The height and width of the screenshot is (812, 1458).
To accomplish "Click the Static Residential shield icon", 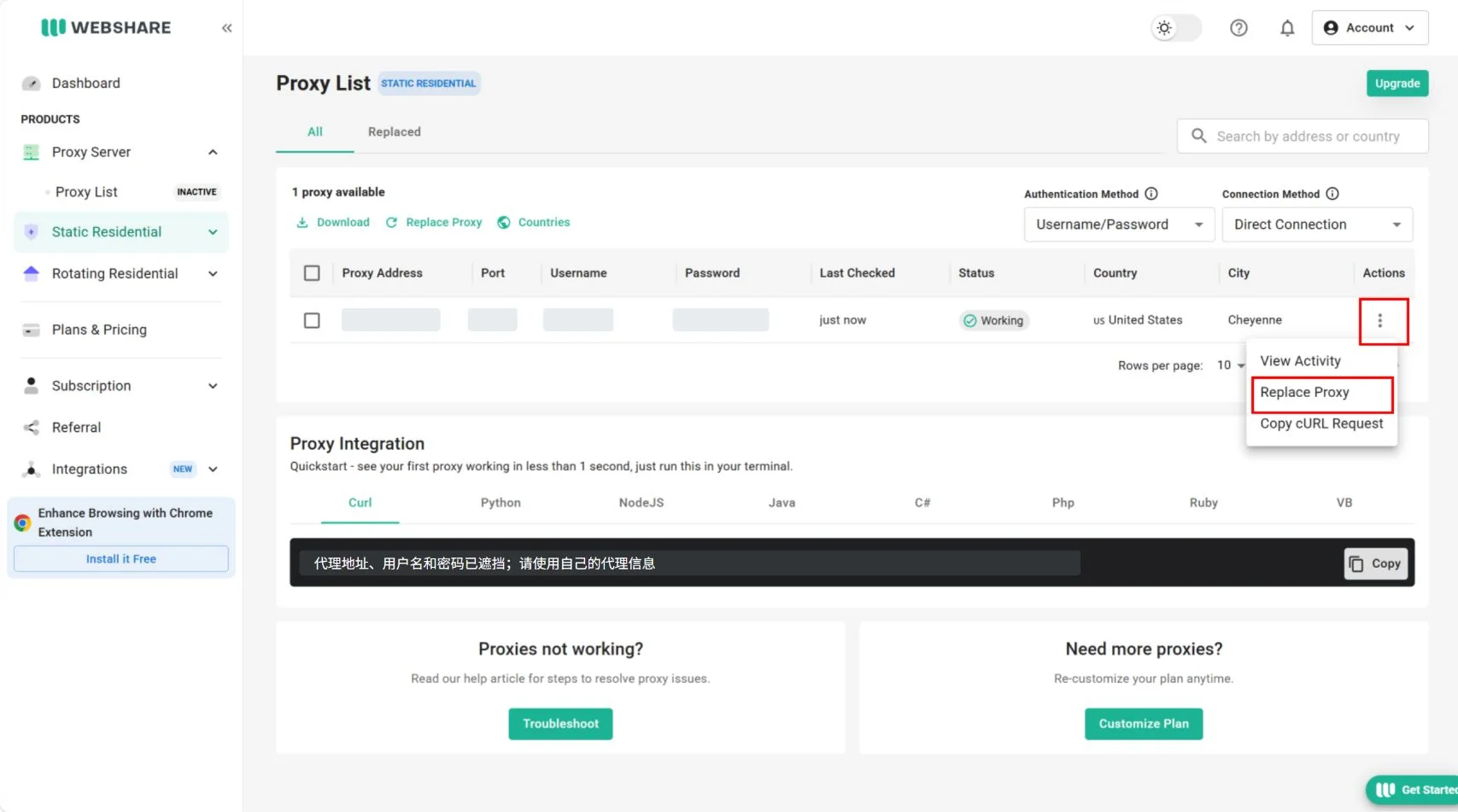I will click(31, 231).
